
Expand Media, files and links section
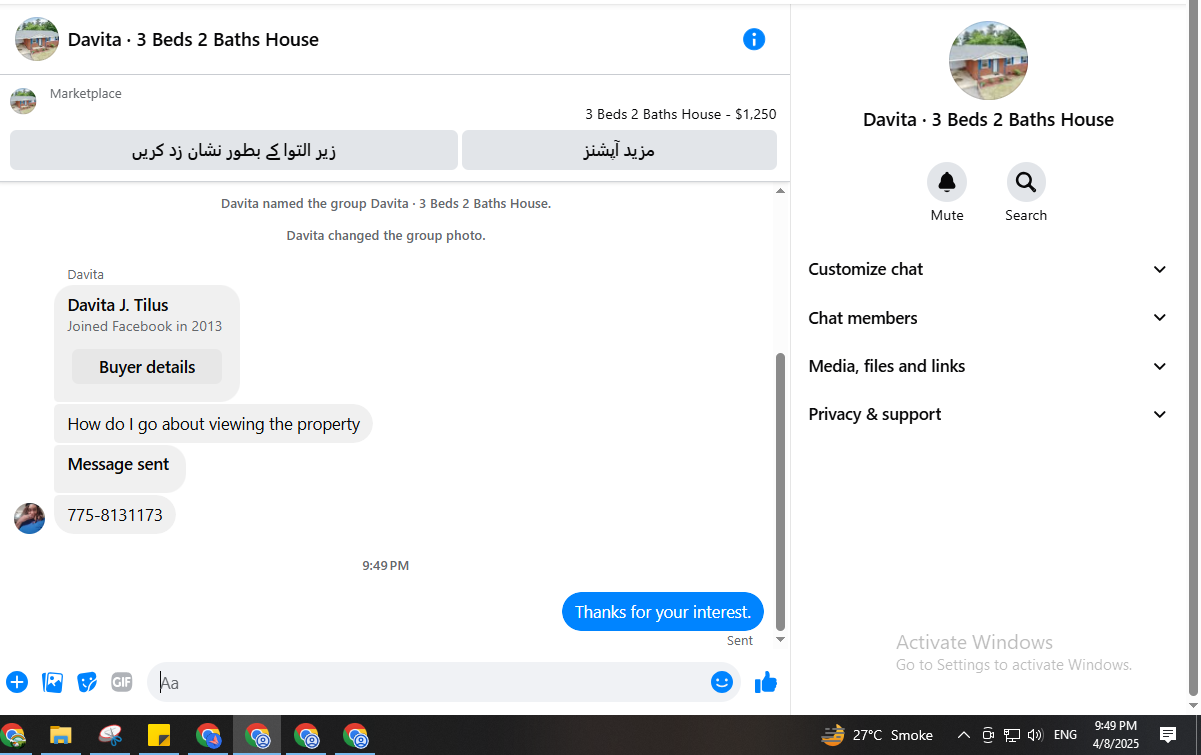tap(988, 366)
